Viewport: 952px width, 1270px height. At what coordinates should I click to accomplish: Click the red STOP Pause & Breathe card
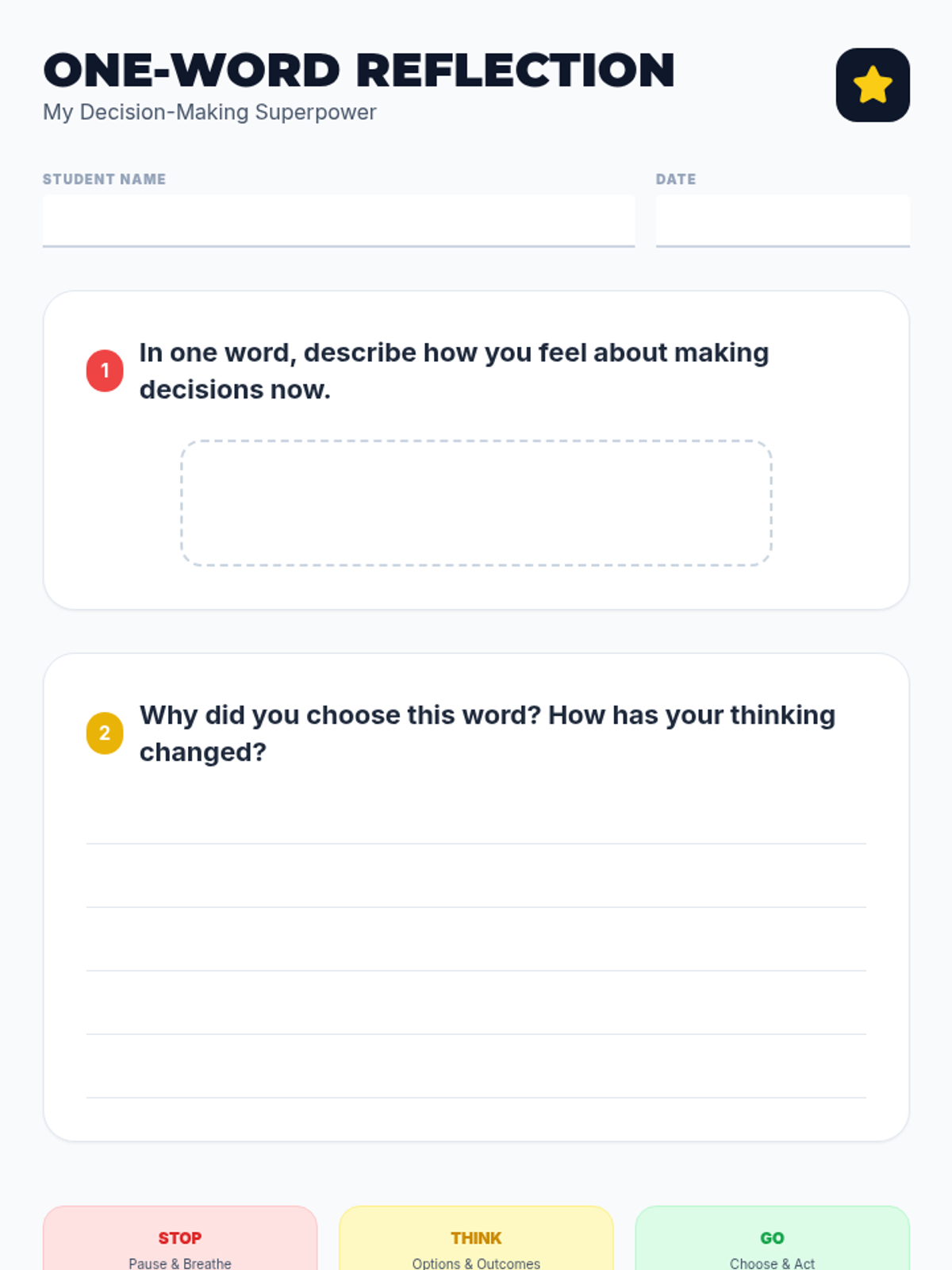[180, 1238]
